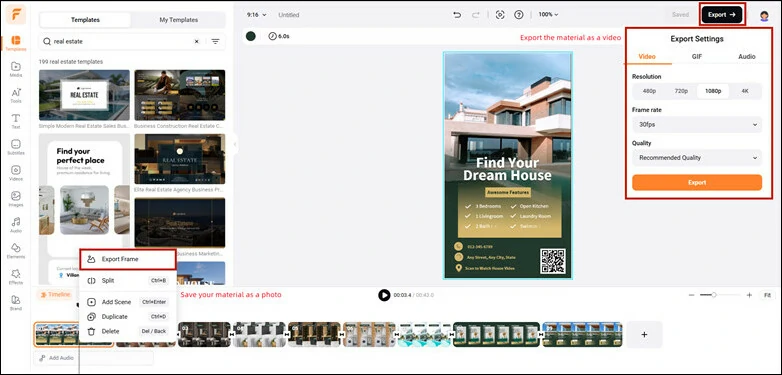Zoom out the timeline with minus

[x=691, y=295]
